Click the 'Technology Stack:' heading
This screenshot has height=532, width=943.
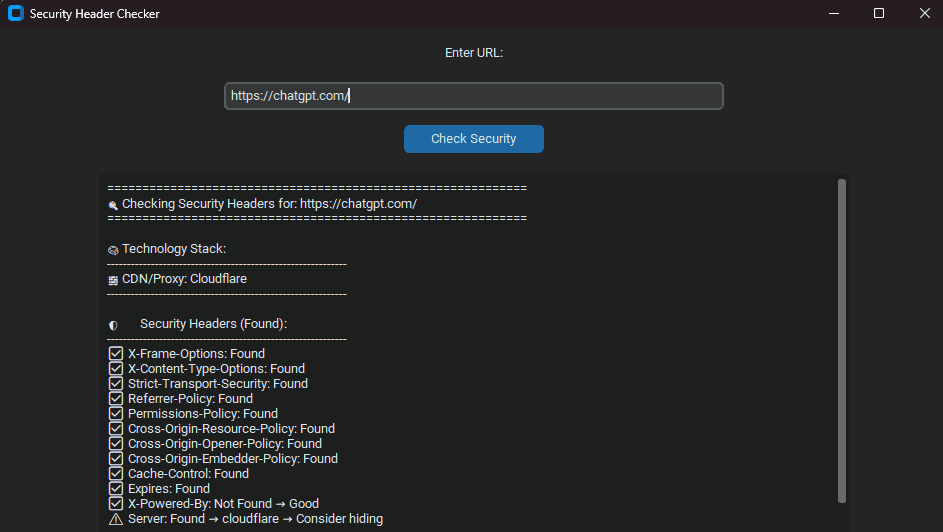point(174,249)
